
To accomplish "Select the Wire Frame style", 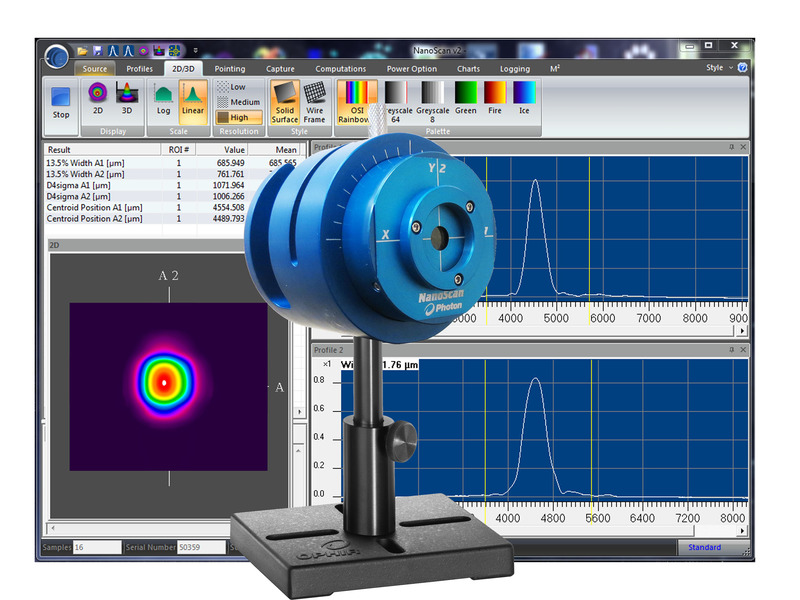I will 314,102.
